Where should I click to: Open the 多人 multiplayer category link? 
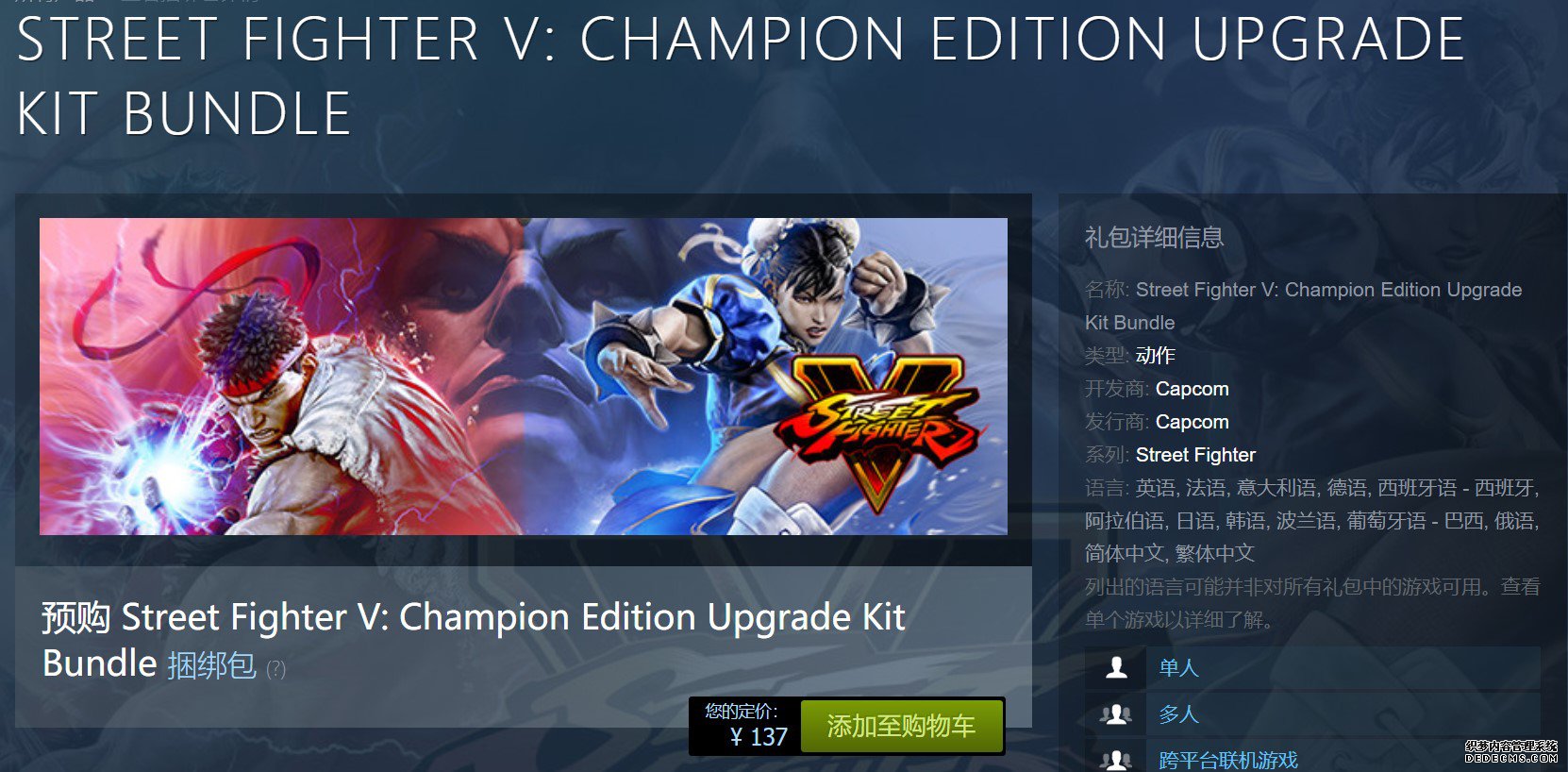click(1178, 714)
